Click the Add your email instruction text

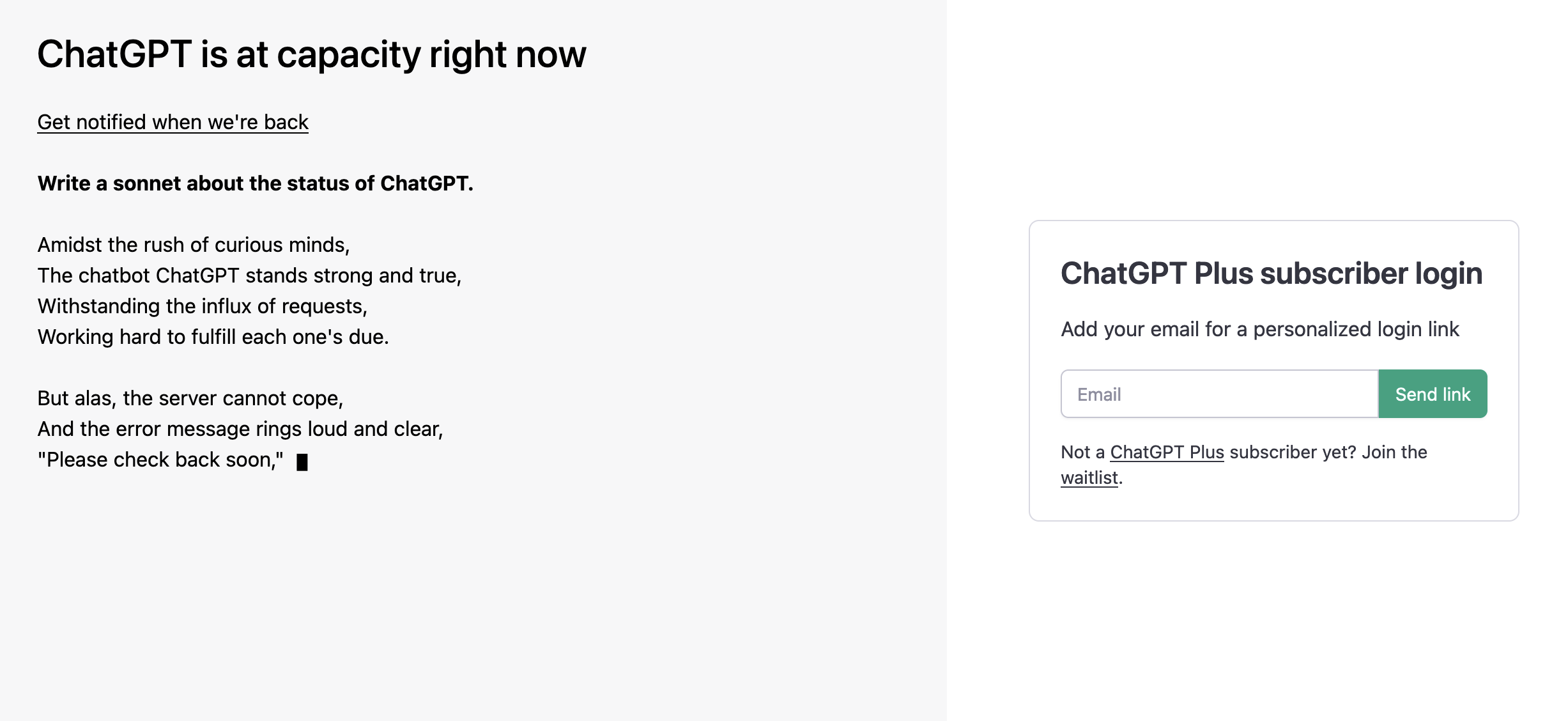click(1260, 329)
